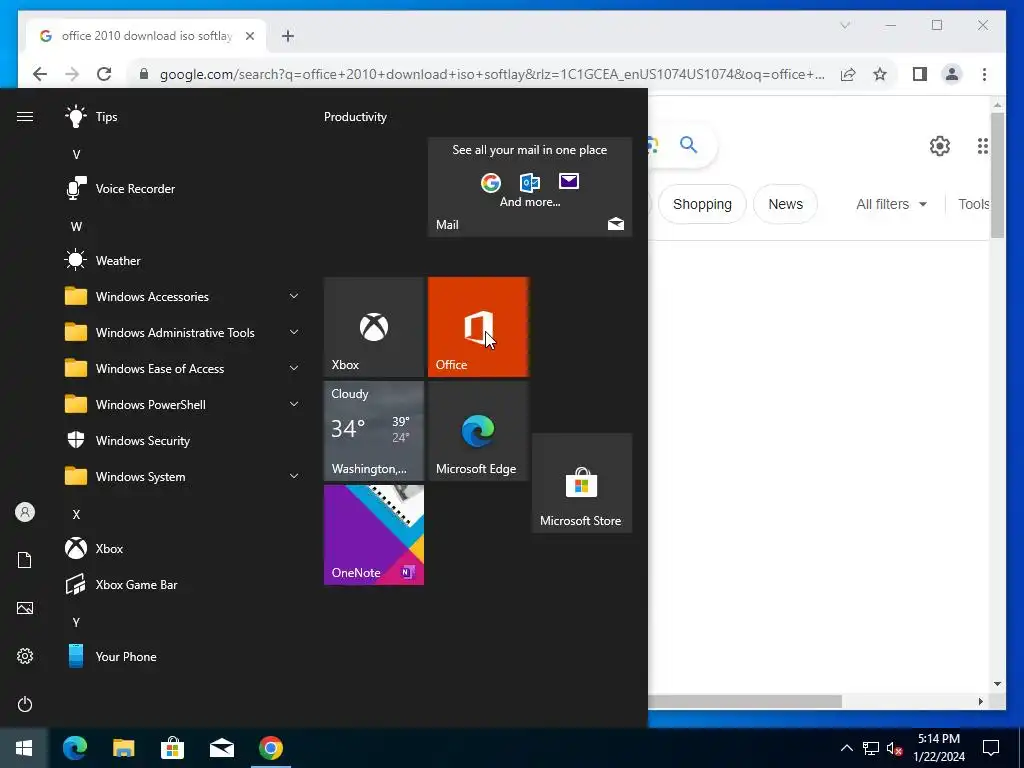Open the Microsoft Store tile
This screenshot has width=1024, height=768.
[582, 483]
